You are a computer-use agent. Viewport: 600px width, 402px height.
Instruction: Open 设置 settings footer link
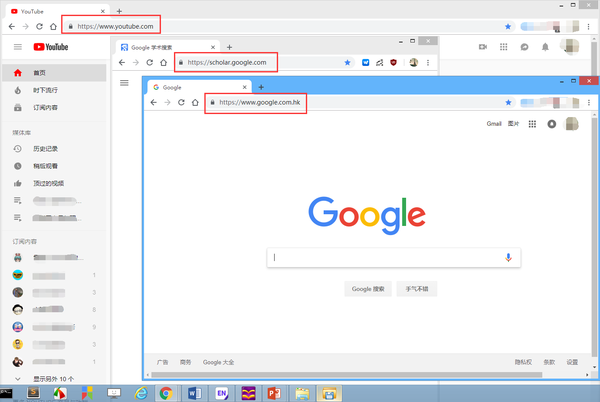572,362
